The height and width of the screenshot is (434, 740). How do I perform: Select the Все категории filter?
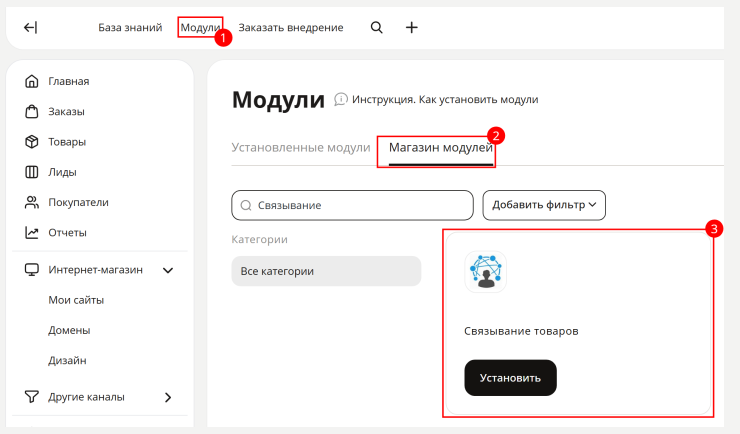click(x=326, y=271)
